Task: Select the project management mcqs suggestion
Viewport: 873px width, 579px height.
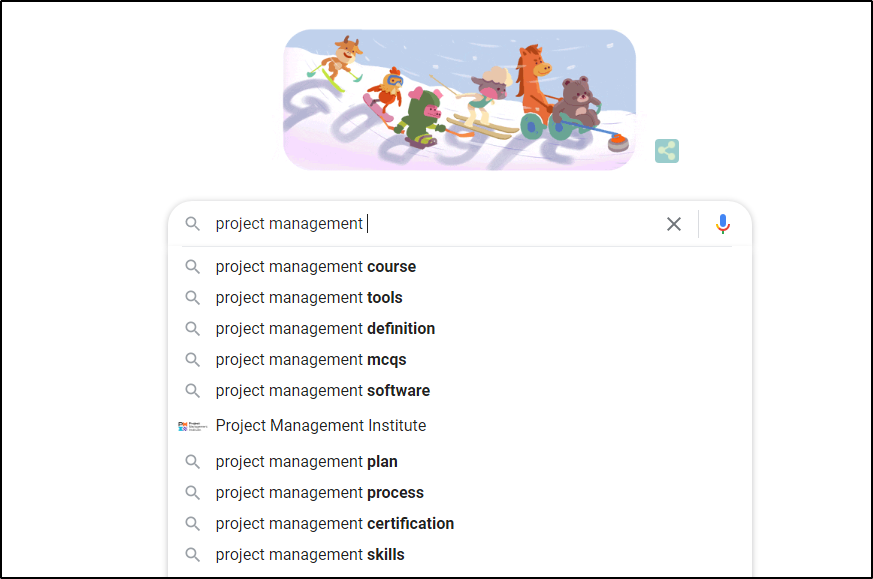Action: tap(311, 360)
